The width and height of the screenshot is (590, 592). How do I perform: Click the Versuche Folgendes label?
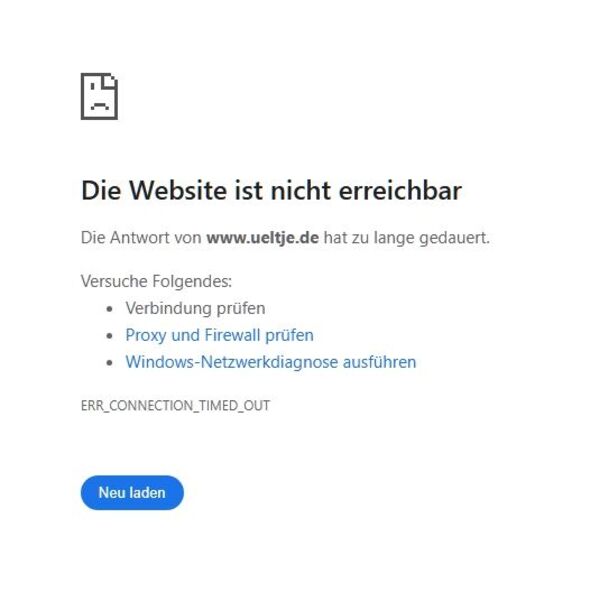coord(156,281)
